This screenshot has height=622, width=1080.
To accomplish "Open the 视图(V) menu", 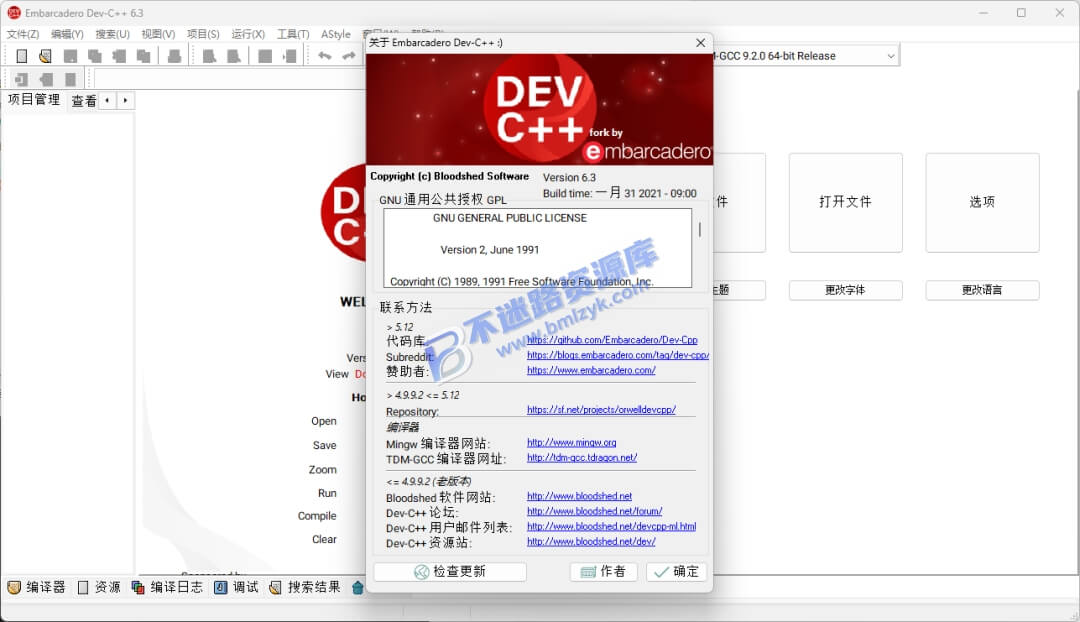I will pyautogui.click(x=158, y=34).
